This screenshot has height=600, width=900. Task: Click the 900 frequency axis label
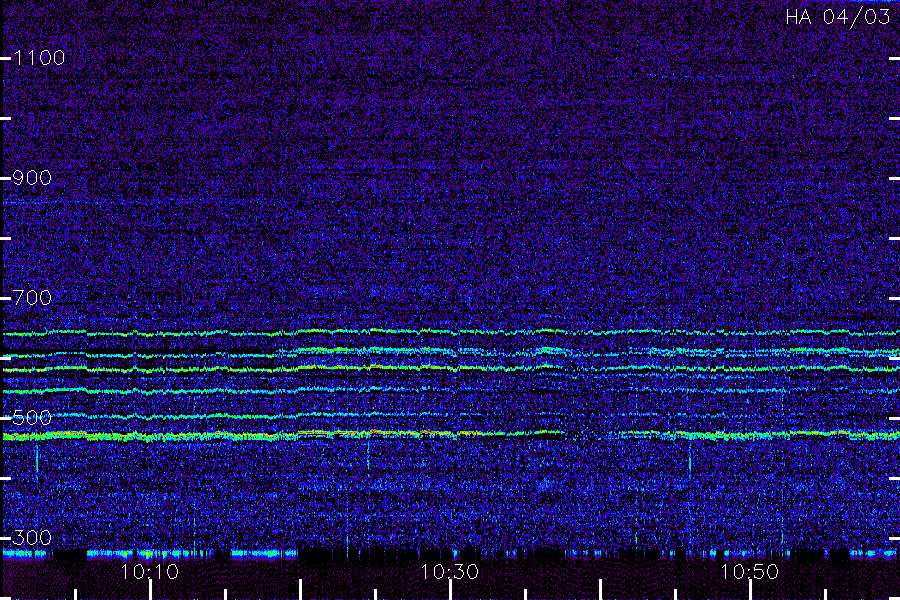32,178
